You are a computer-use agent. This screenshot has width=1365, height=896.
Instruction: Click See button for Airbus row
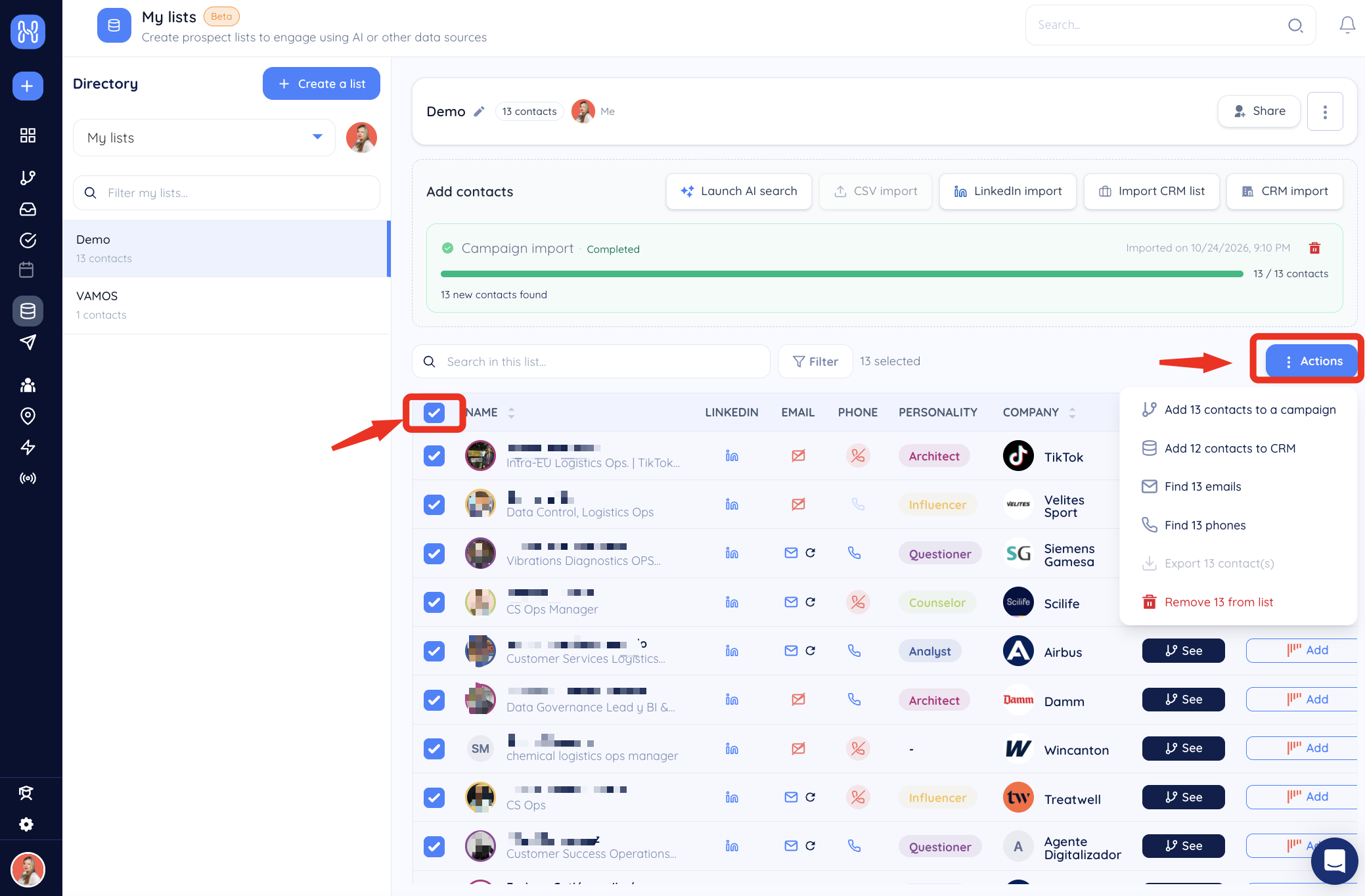tap(1183, 650)
